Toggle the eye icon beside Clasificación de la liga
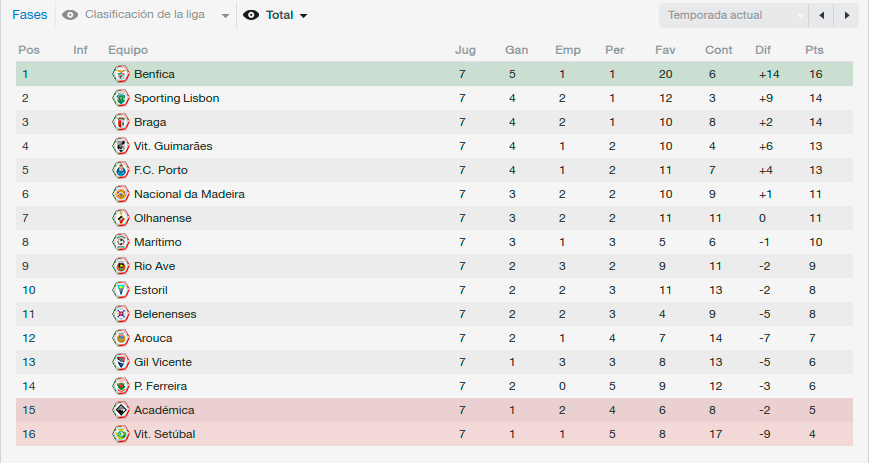869x463 pixels. [70, 15]
